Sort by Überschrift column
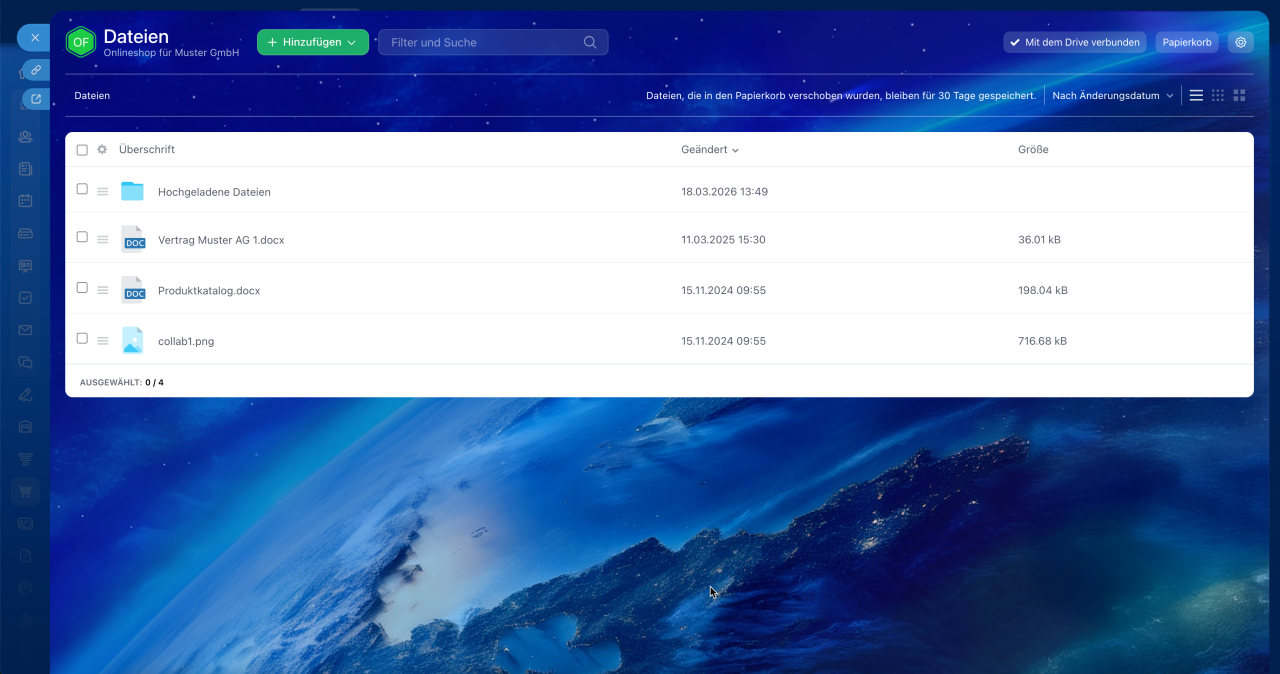1280x674 pixels. tap(147, 149)
